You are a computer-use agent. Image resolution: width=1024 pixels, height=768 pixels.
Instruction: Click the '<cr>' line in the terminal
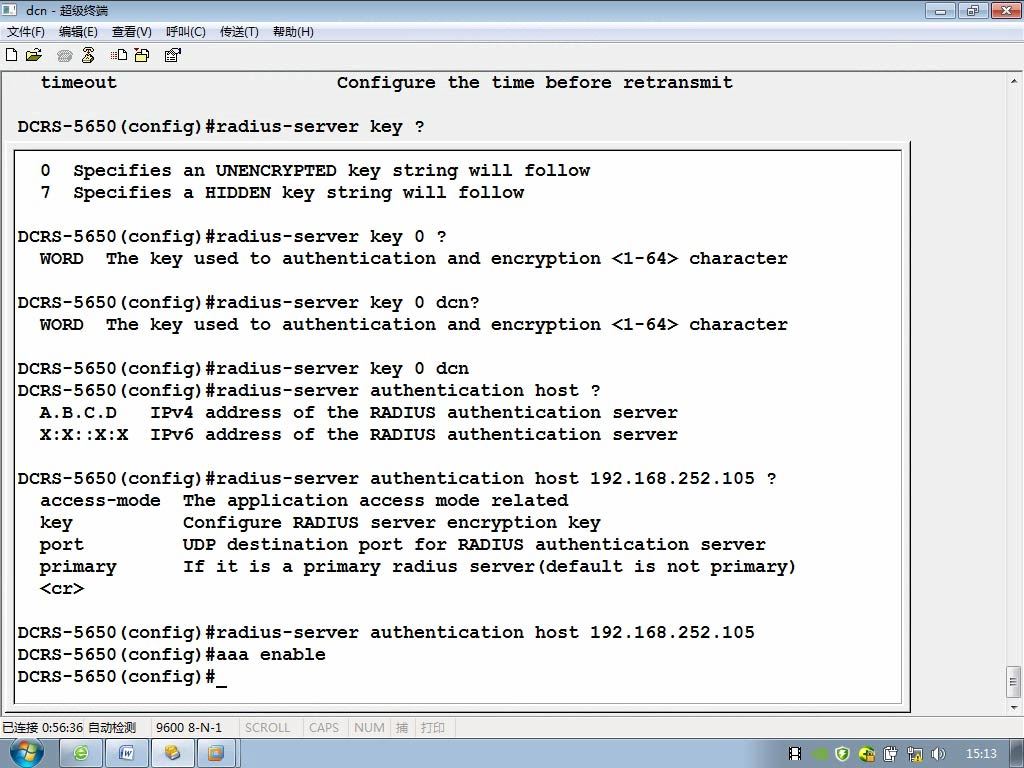(x=61, y=589)
